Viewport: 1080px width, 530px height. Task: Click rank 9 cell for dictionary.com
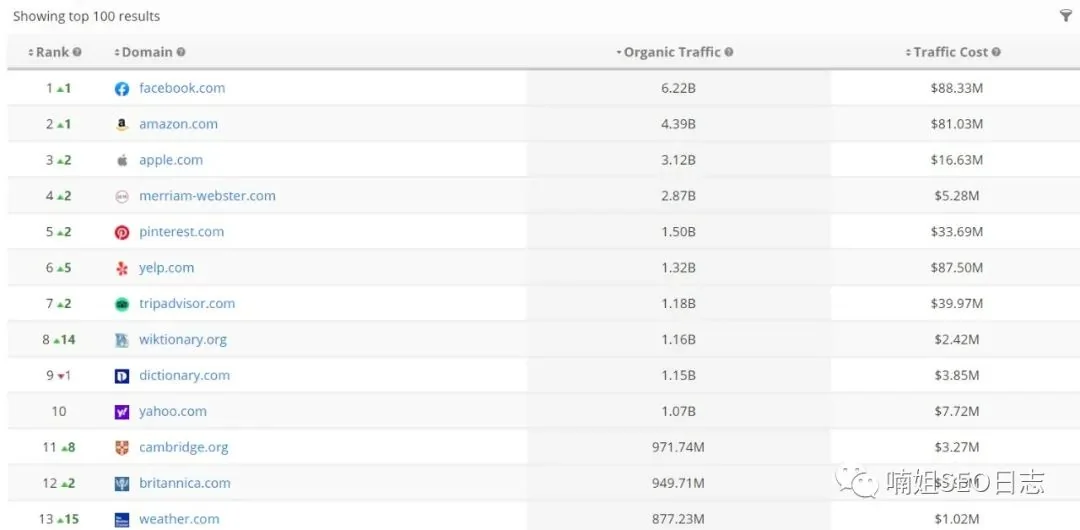coord(59,375)
